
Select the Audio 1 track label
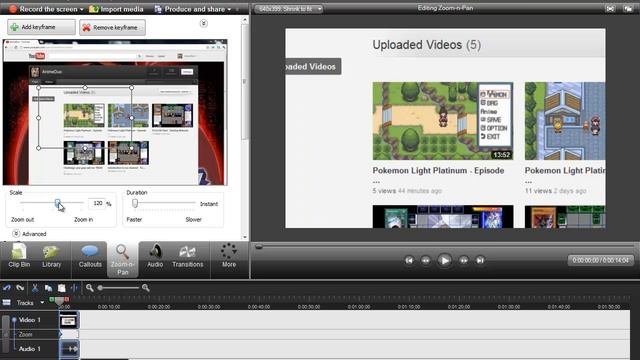coord(30,349)
